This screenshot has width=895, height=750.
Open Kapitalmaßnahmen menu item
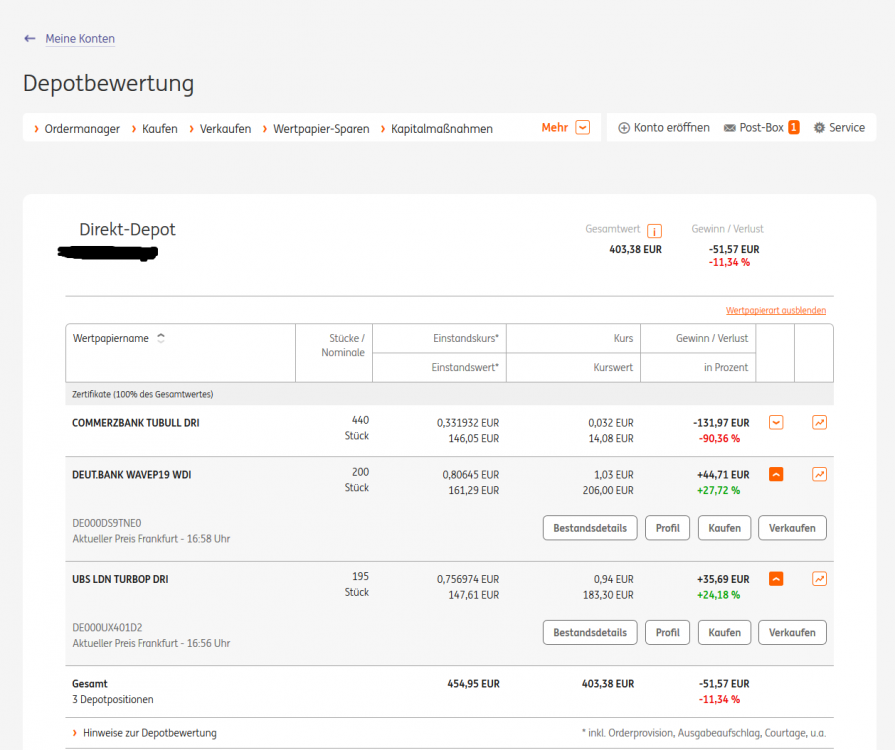441,129
